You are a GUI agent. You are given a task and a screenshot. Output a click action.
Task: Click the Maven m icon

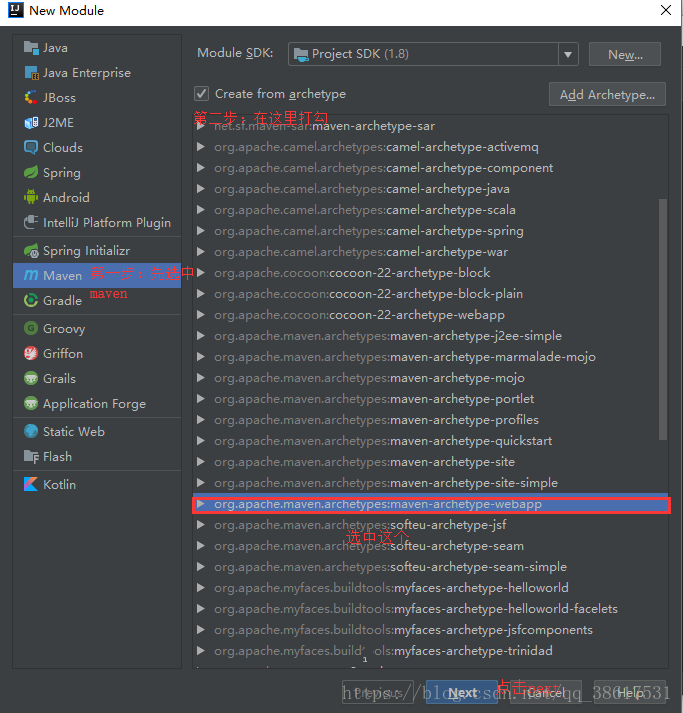pyautogui.click(x=31, y=276)
